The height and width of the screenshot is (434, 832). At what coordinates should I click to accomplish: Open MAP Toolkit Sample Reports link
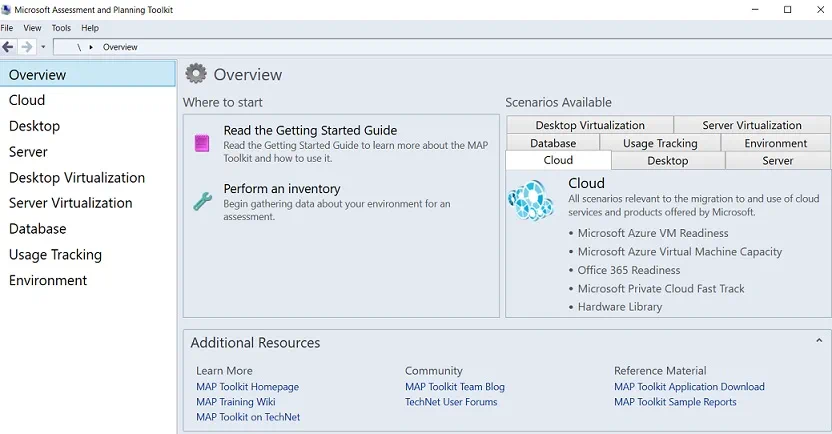pos(675,402)
